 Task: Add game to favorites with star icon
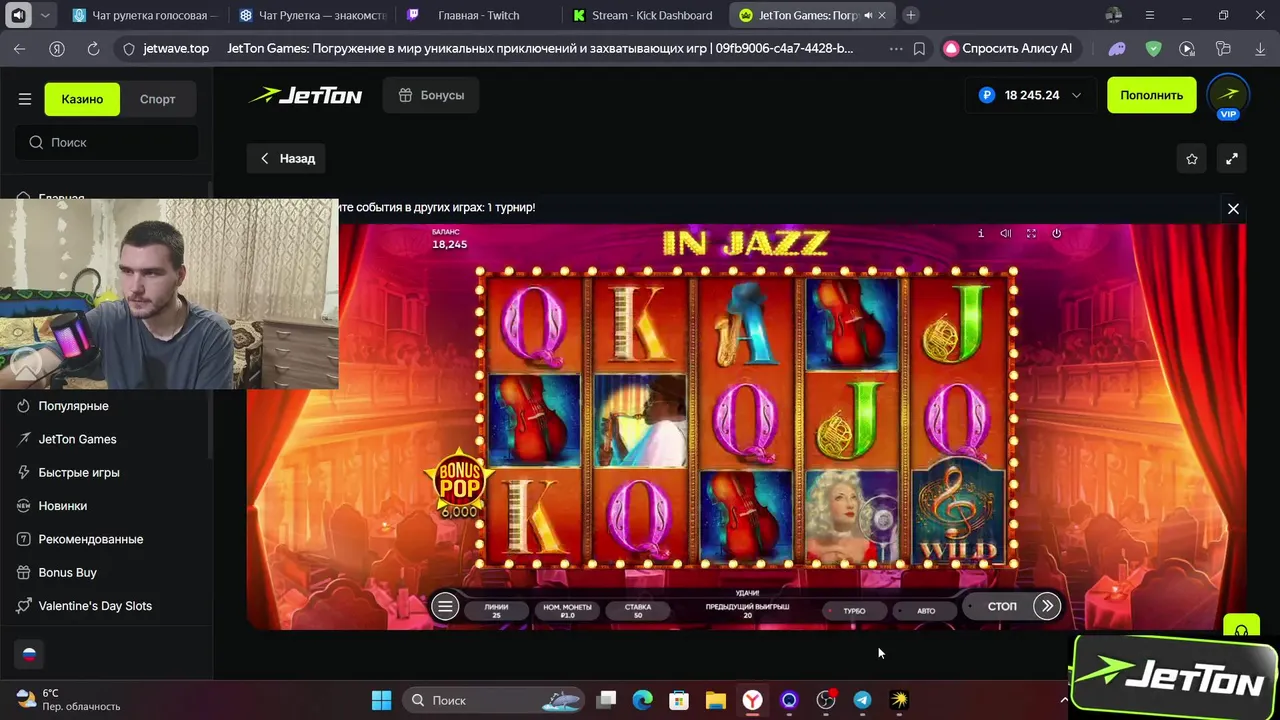1192,159
